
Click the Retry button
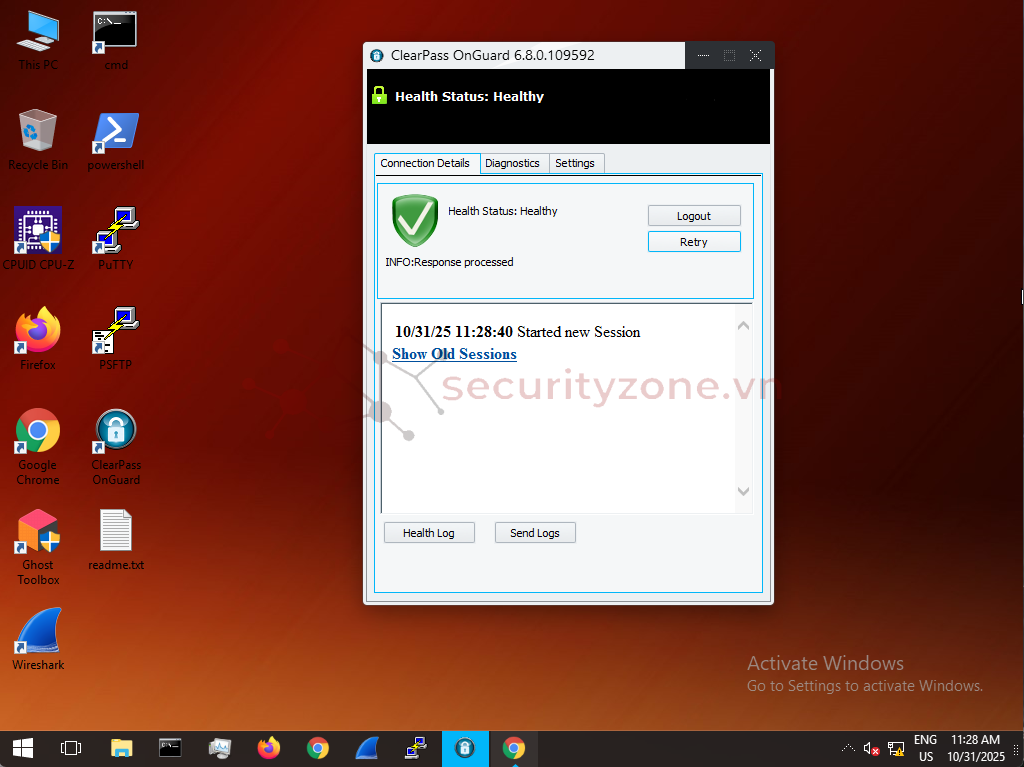tap(694, 242)
